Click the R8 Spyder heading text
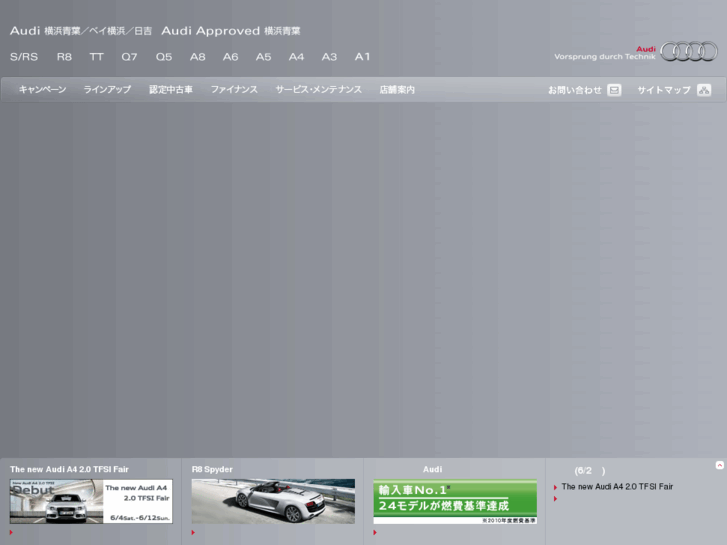 (x=212, y=469)
